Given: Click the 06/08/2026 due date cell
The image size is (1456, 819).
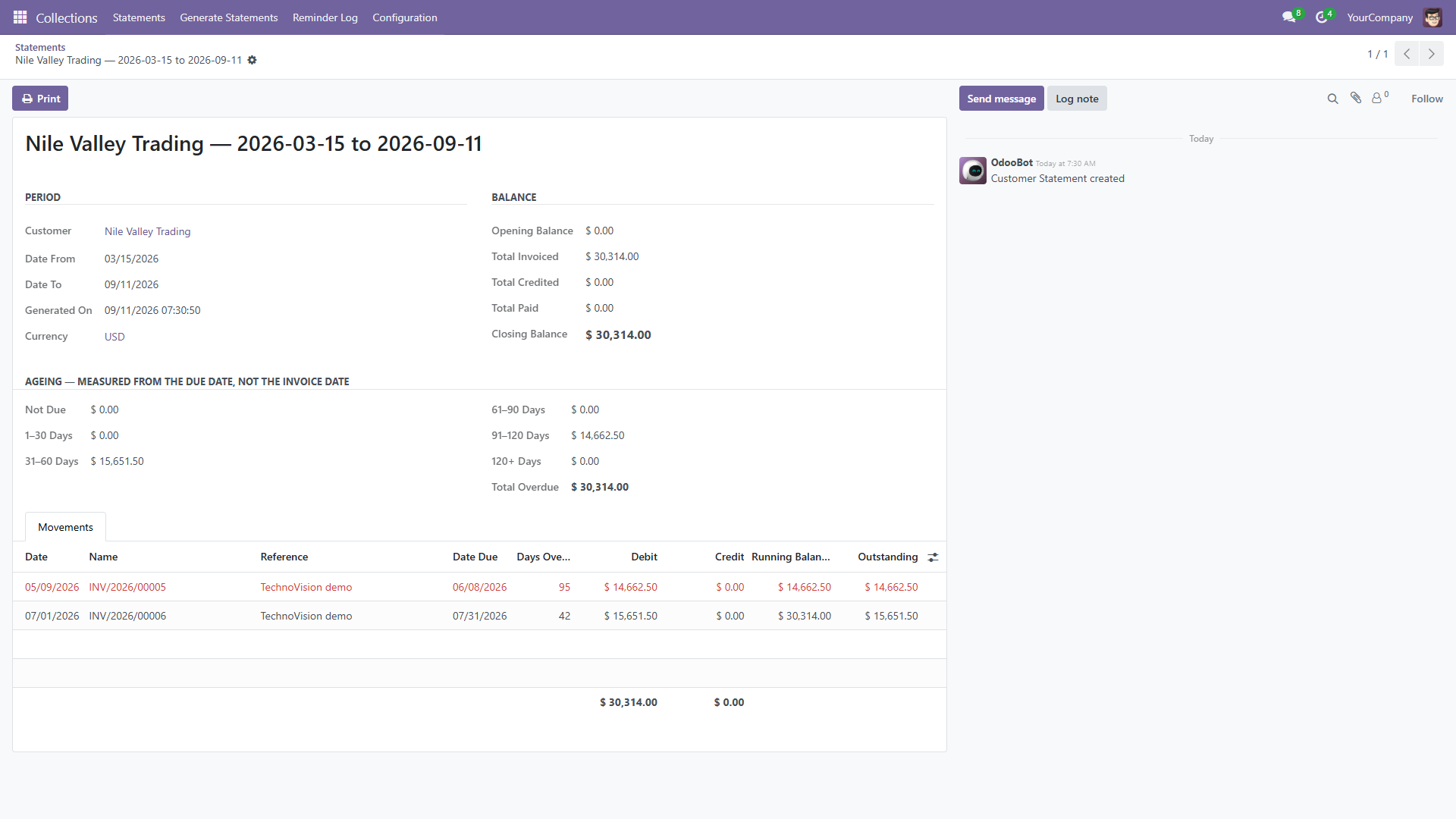Looking at the screenshot, I should [x=479, y=587].
